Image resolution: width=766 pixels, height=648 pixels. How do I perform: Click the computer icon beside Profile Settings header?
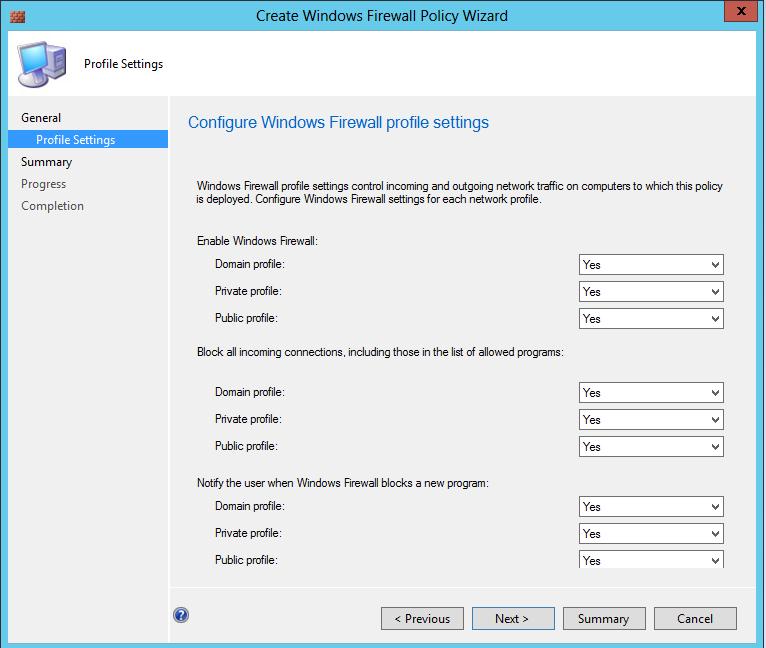click(x=42, y=65)
